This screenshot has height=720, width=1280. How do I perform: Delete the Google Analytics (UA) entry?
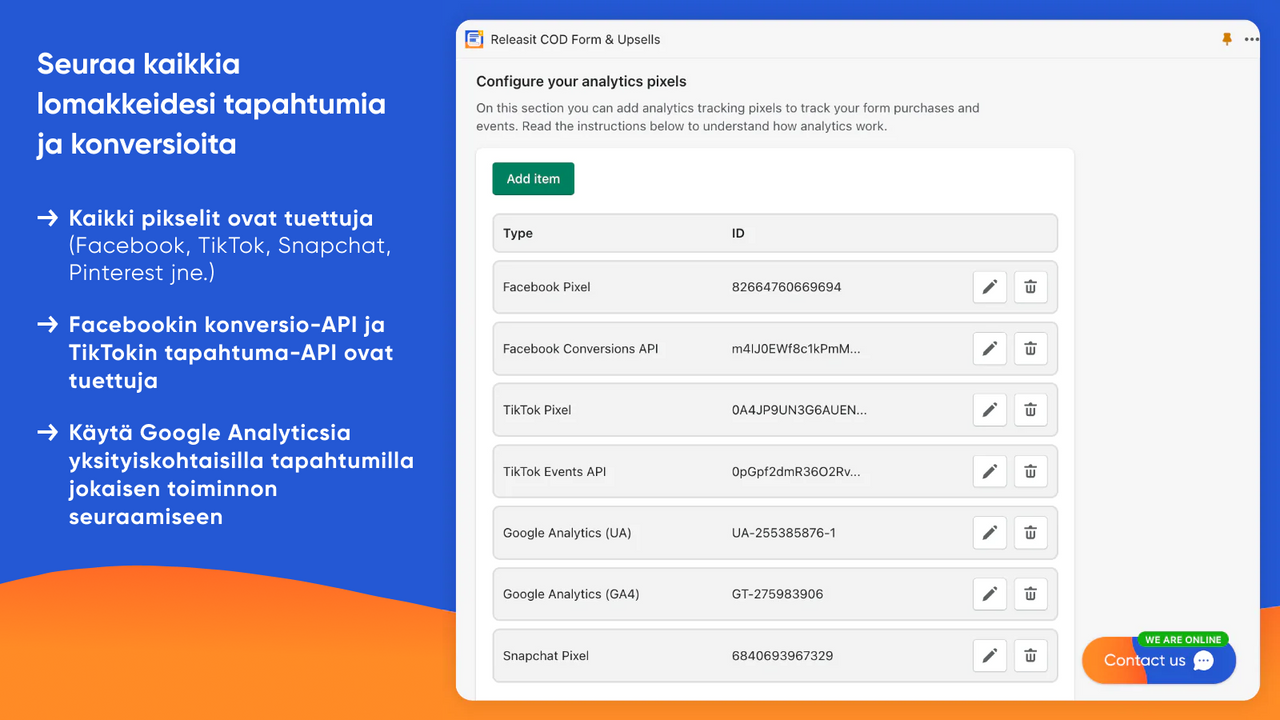1030,533
